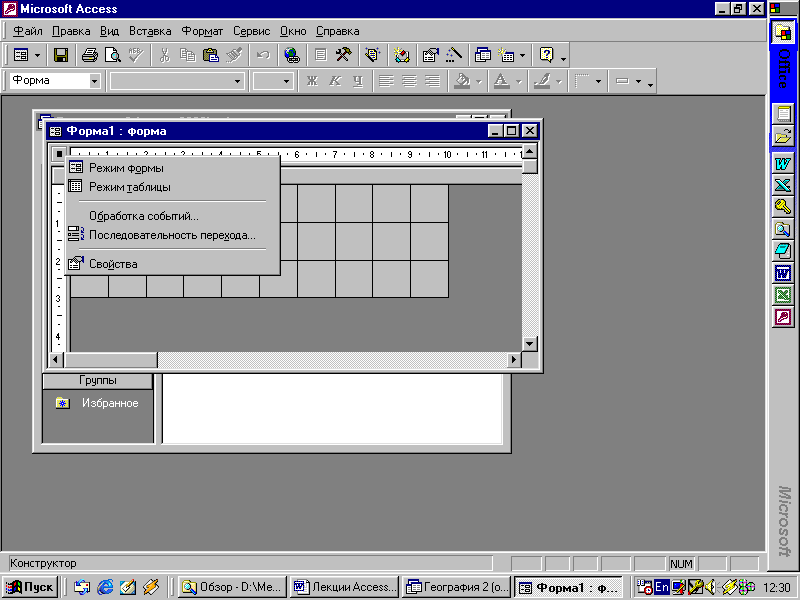The image size is (800, 600).
Task: Choose Последовательность перехода... context menu entry
Action: click(173, 235)
